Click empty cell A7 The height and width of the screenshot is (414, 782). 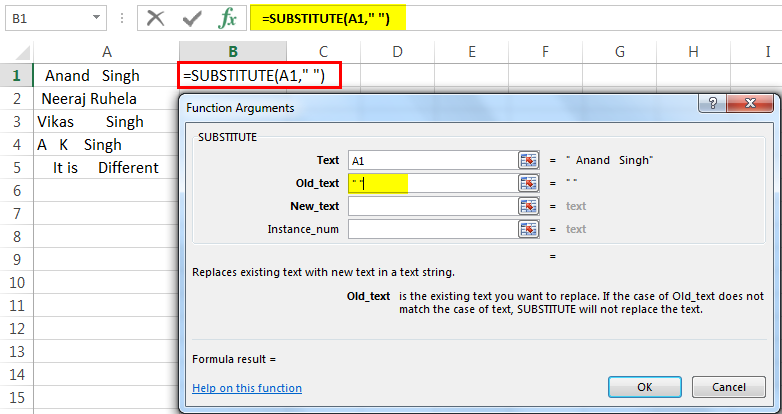click(x=107, y=213)
